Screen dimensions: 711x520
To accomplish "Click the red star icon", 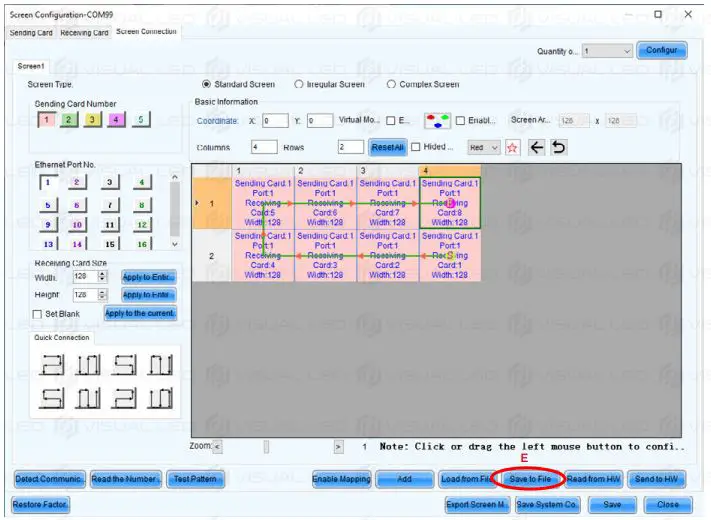I will [x=512, y=147].
